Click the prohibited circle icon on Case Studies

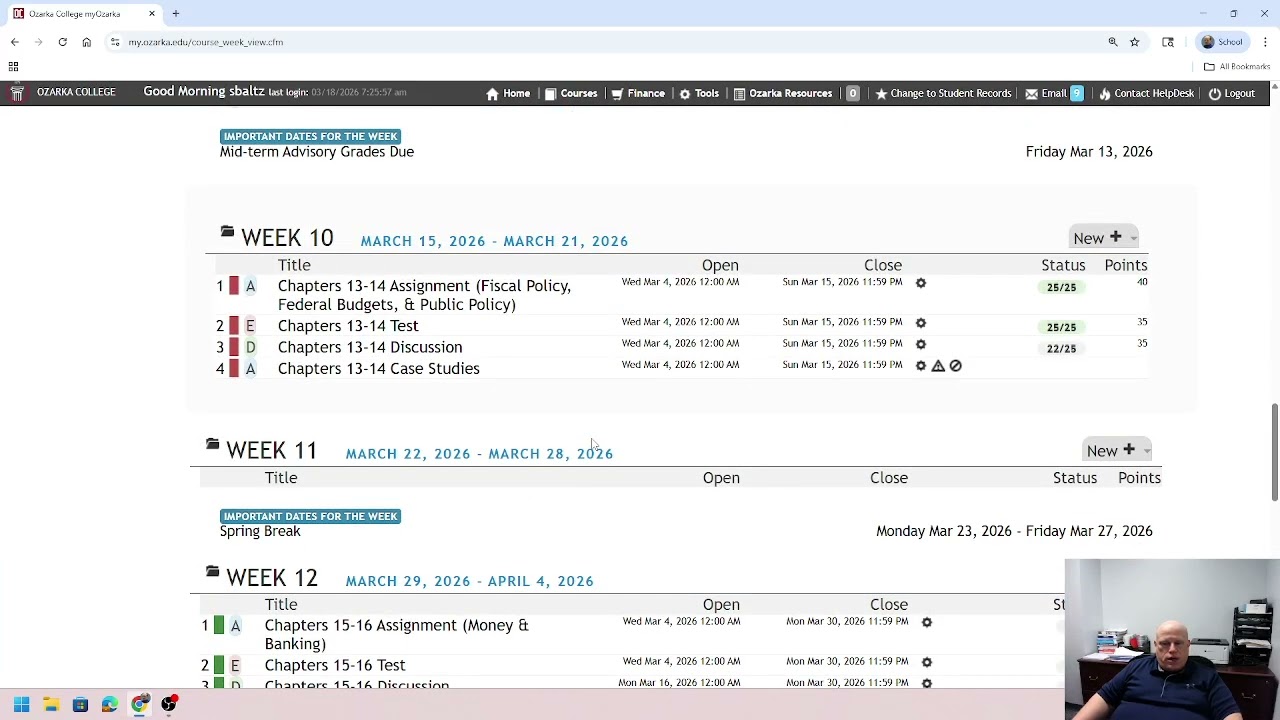956,366
